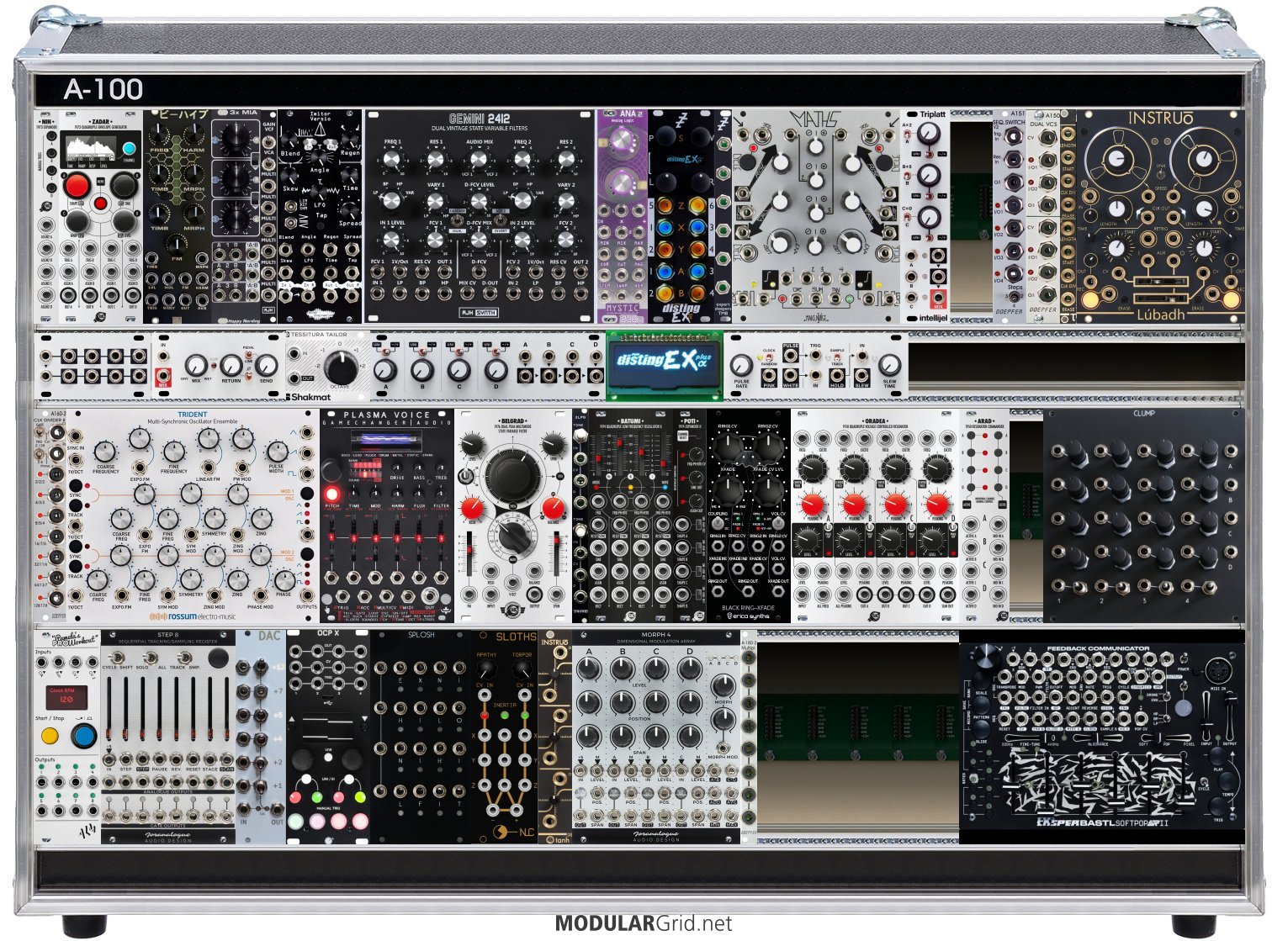Click the yellow Start/Stop button on Pamela's Workout

50,736
